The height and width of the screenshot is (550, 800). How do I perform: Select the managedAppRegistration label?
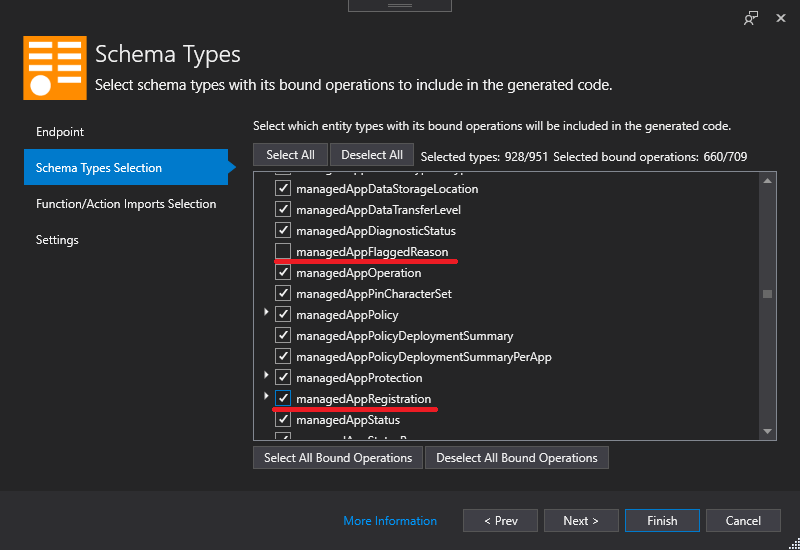(363, 398)
